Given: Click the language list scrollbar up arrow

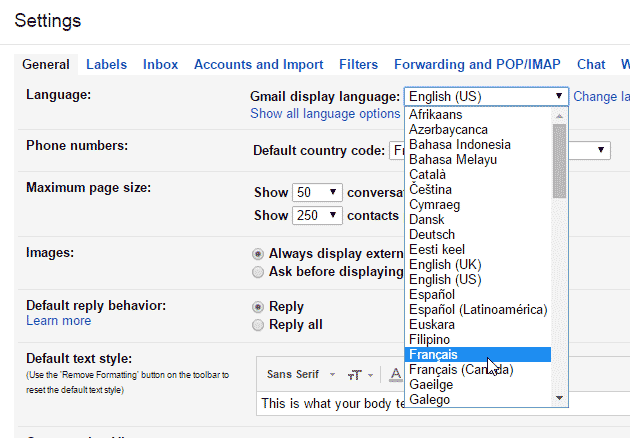Looking at the screenshot, I should [x=559, y=116].
